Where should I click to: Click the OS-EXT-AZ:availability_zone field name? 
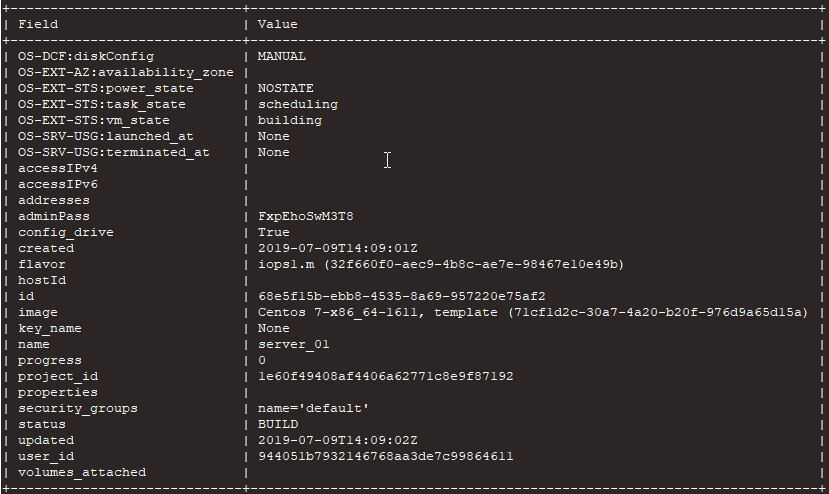point(126,72)
